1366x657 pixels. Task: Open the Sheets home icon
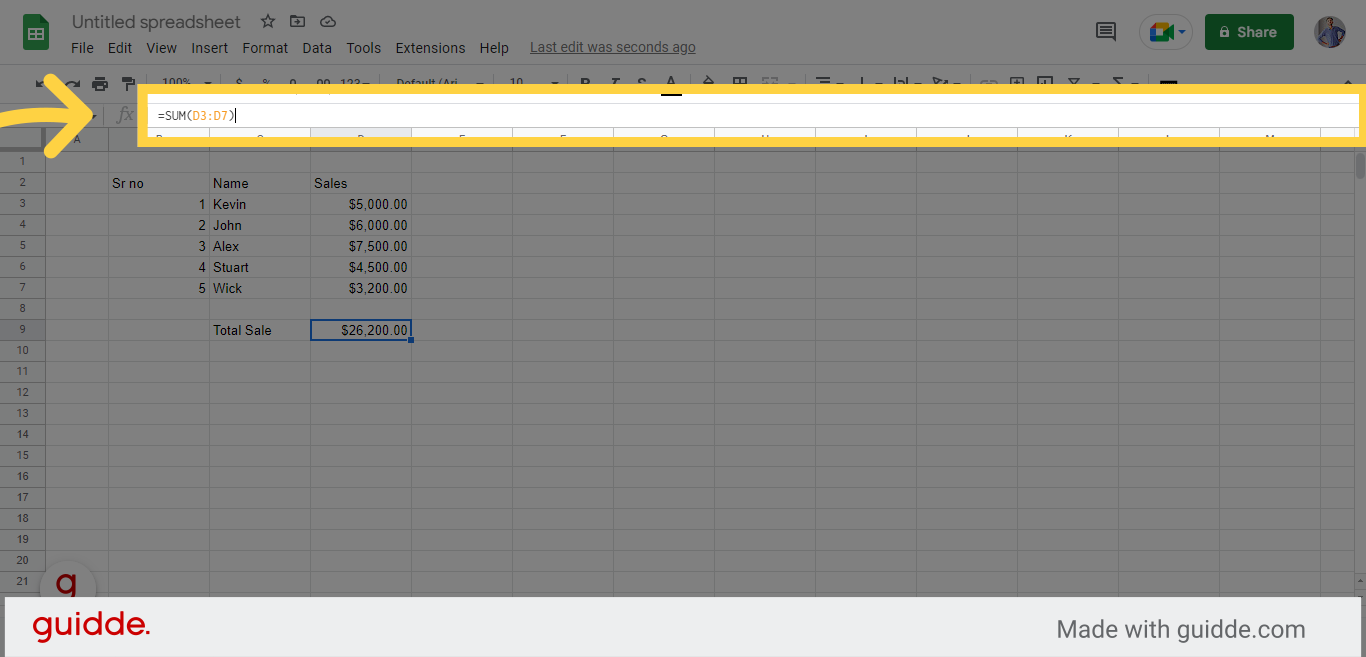pyautogui.click(x=37, y=33)
